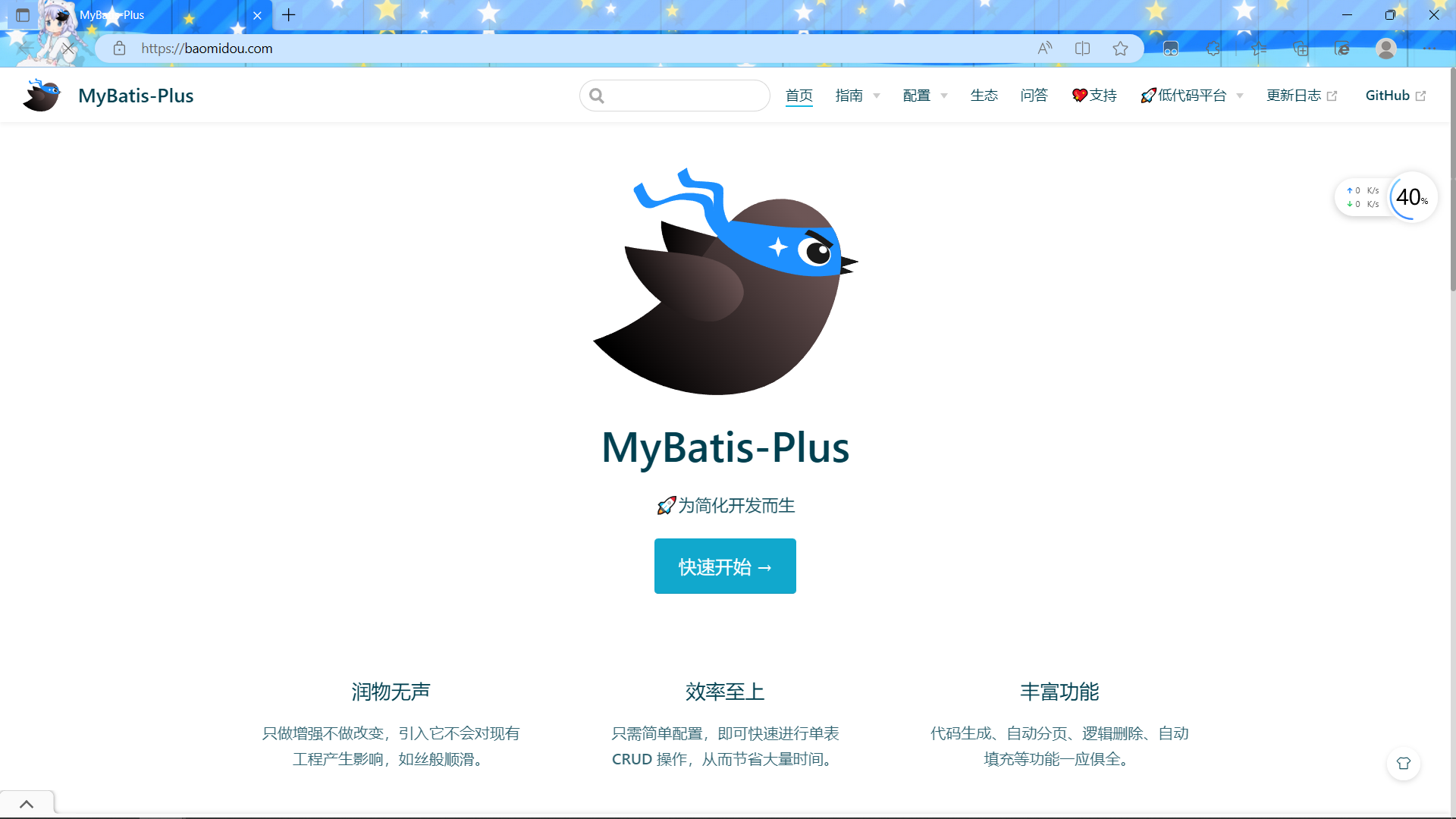
Task: Expand the 配置 dropdown menu
Action: tap(925, 96)
